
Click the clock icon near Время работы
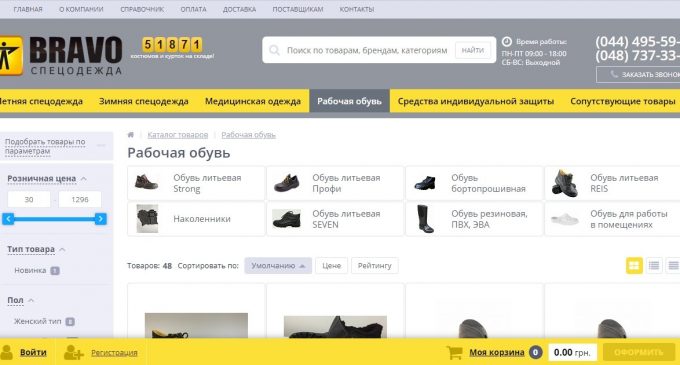pyautogui.click(x=507, y=42)
